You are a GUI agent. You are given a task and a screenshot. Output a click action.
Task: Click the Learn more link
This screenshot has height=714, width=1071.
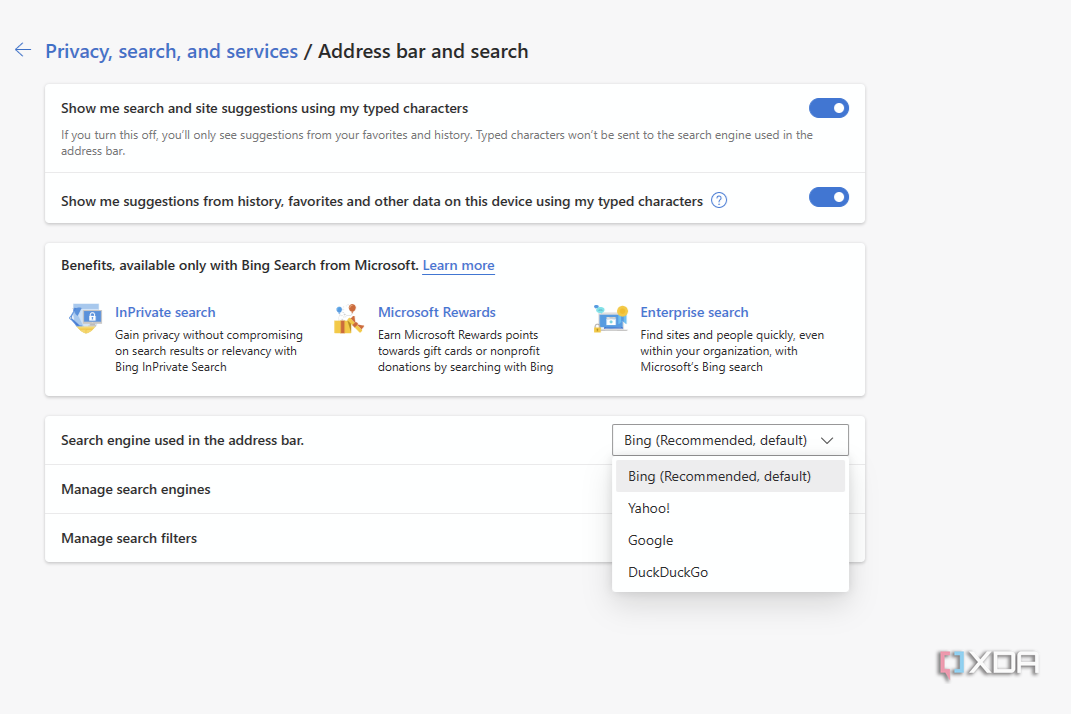click(458, 265)
